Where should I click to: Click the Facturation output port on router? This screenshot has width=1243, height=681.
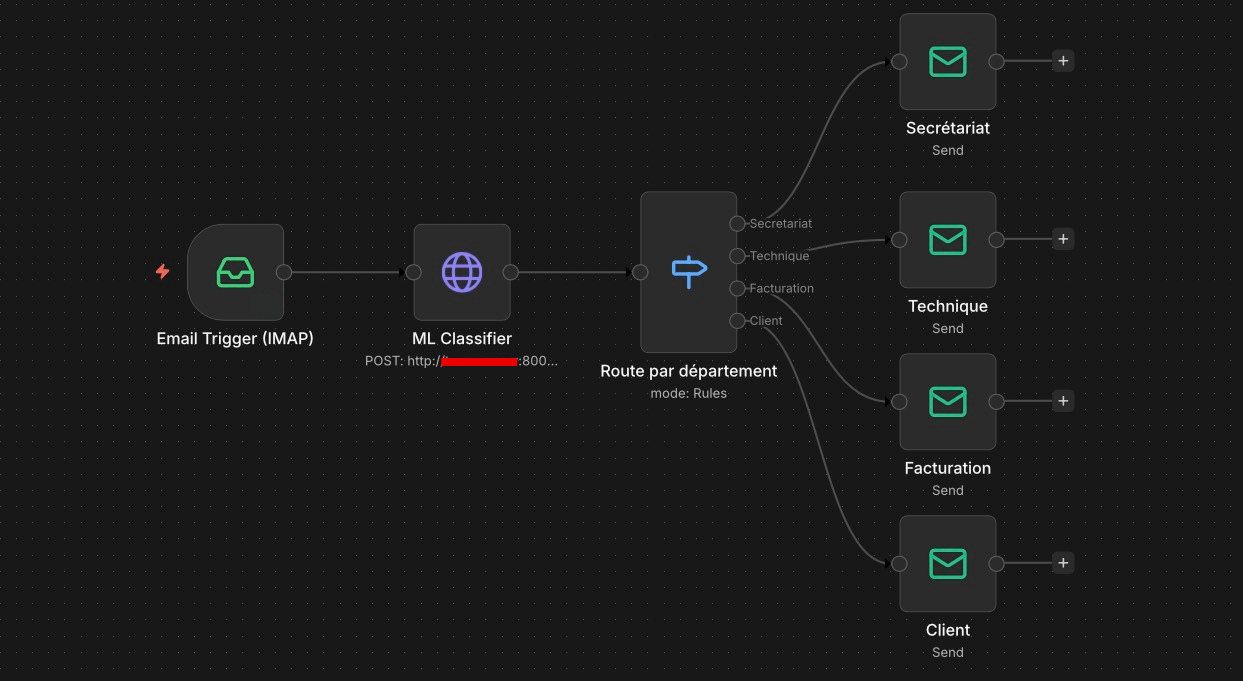coord(737,288)
